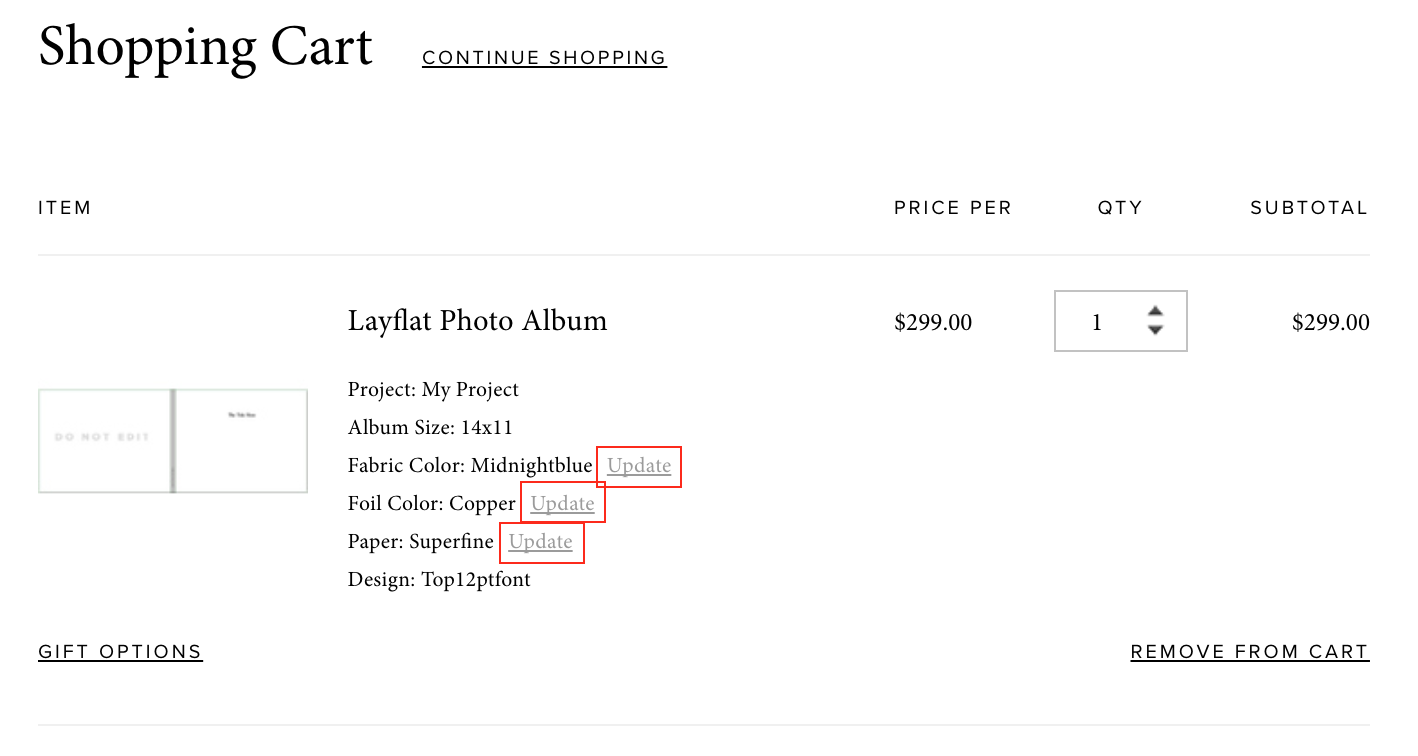Update the Superfine paper option
Screen dimensions: 1418x756
(x=541, y=542)
